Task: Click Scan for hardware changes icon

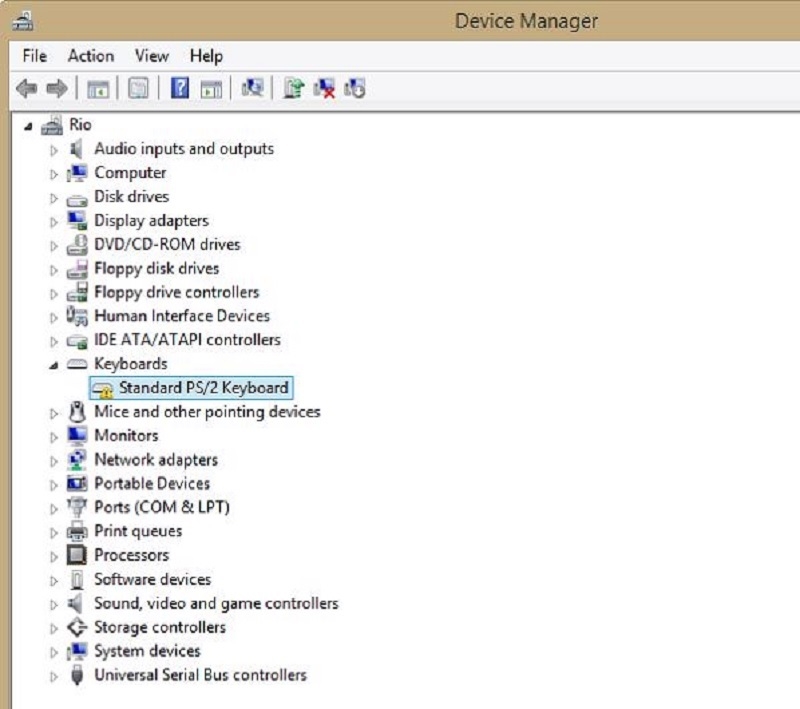Action: click(252, 89)
